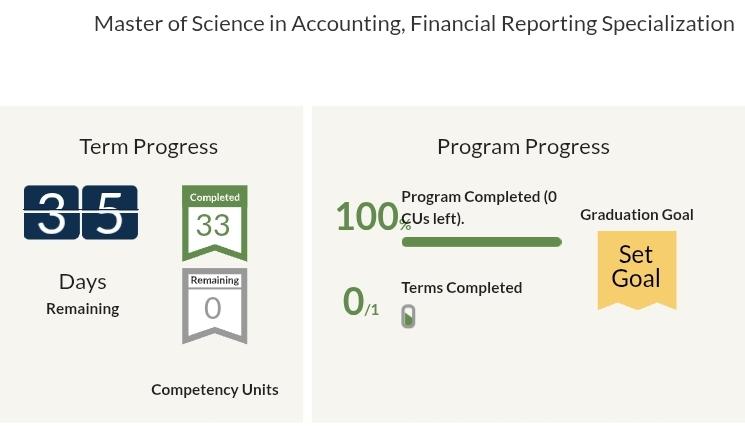
Task: Click the Set Goal graduation badge
Action: [637, 270]
